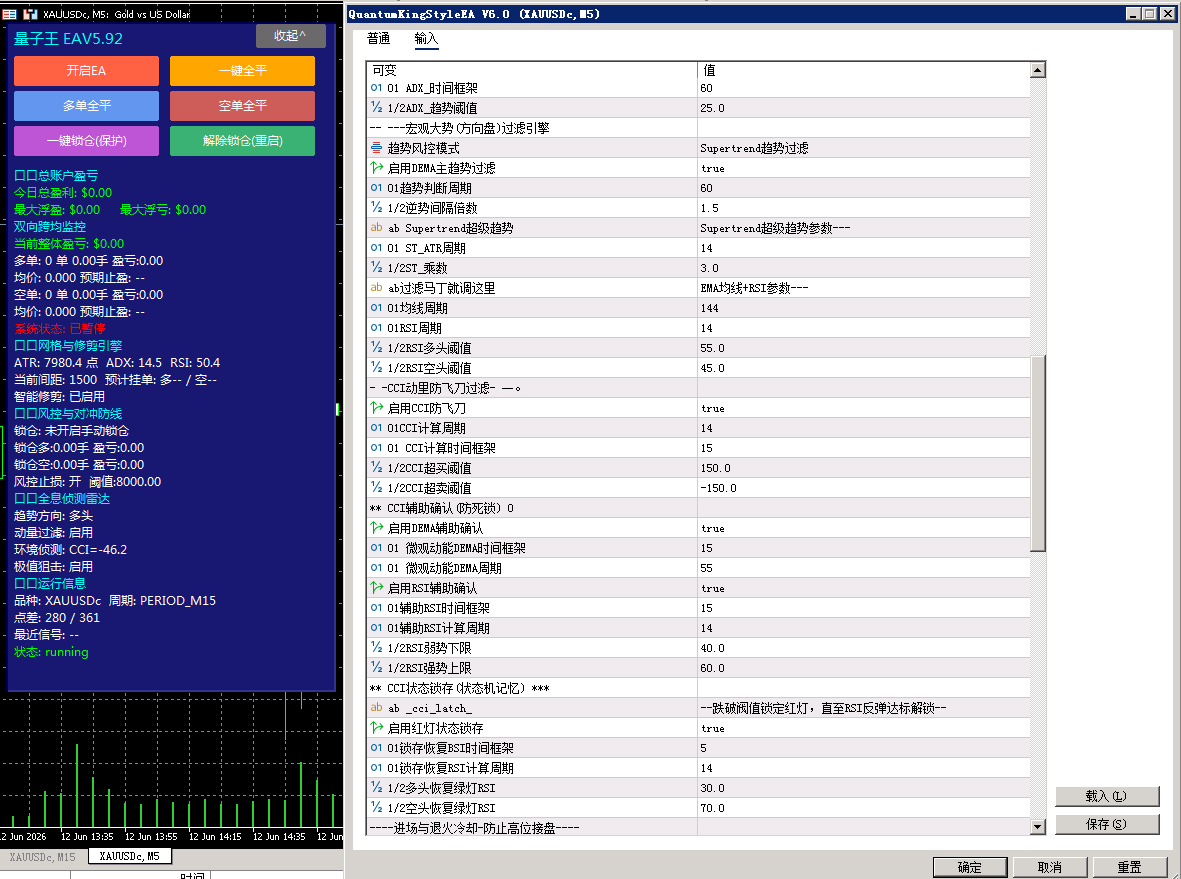Click the parameter list scroll down arrow

pos(1037,826)
